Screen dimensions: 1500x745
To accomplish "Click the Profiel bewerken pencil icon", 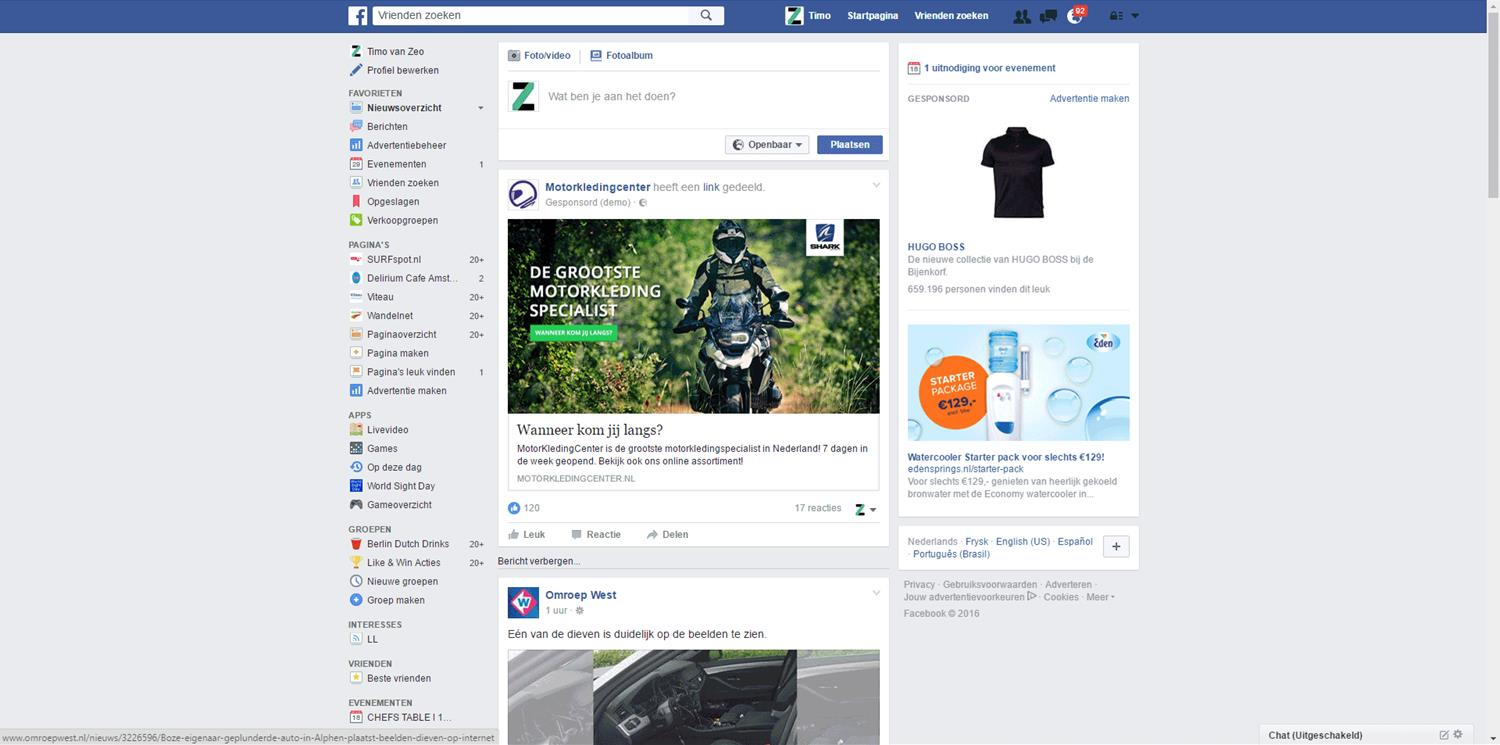I will (356, 70).
